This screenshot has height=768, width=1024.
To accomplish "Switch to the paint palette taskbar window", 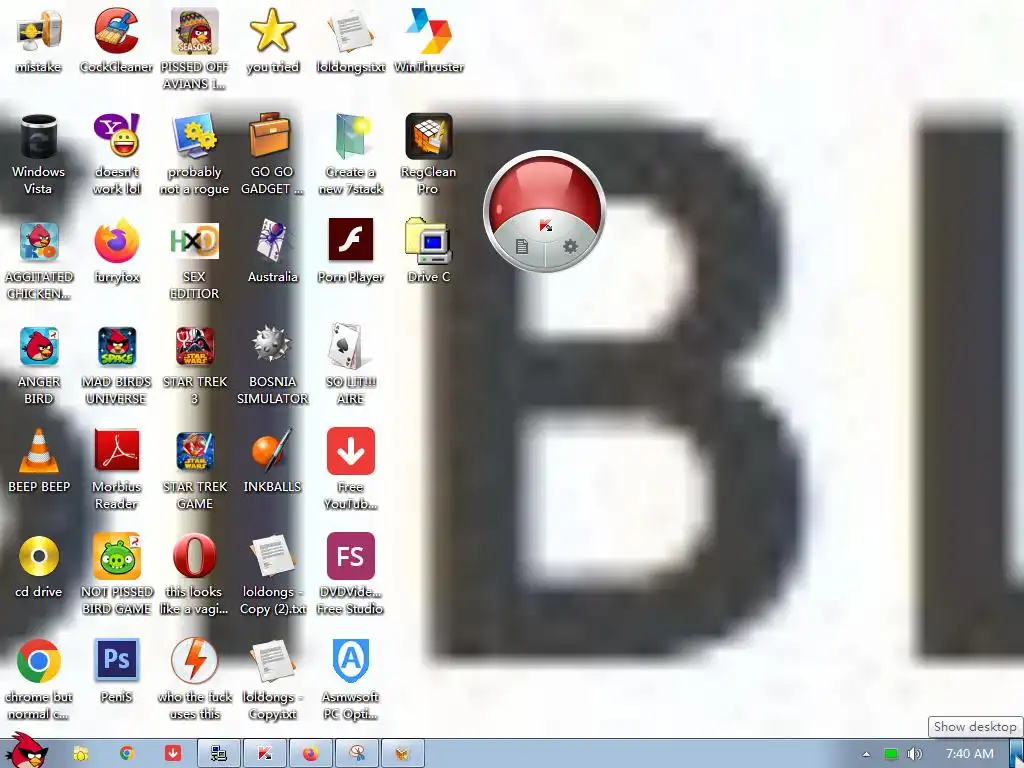I will point(357,754).
